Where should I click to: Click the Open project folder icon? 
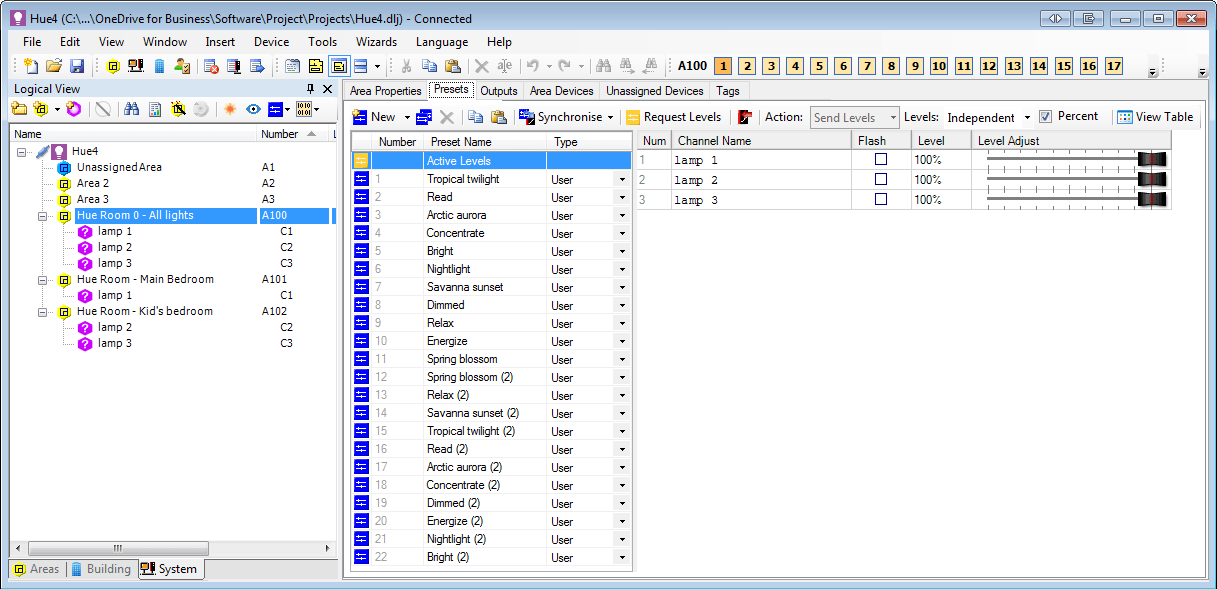(54, 66)
